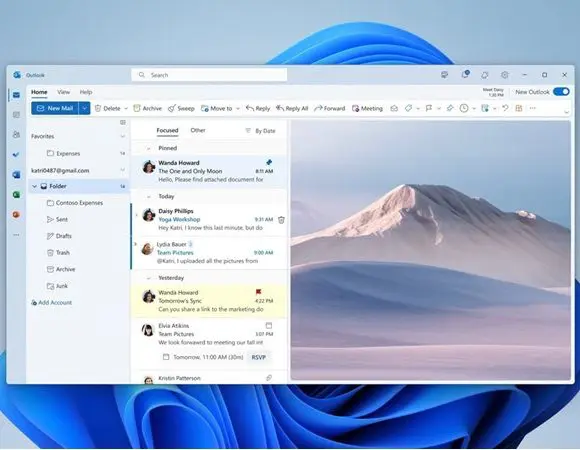Click the Move to button

click(x=217, y=108)
